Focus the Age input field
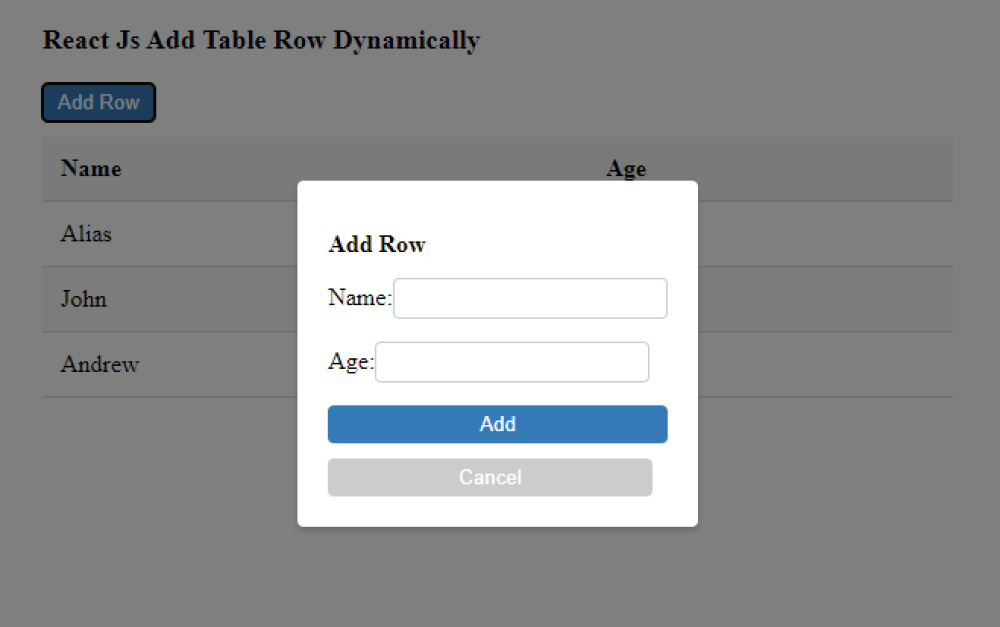 511,362
